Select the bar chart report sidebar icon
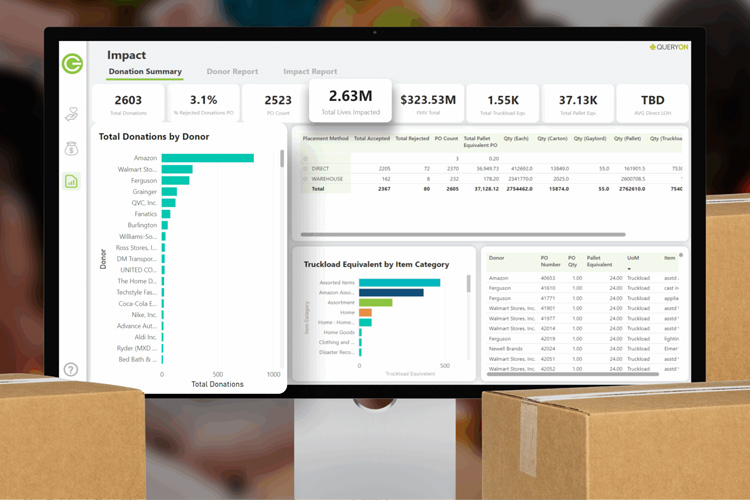The image size is (750, 500). tap(71, 181)
